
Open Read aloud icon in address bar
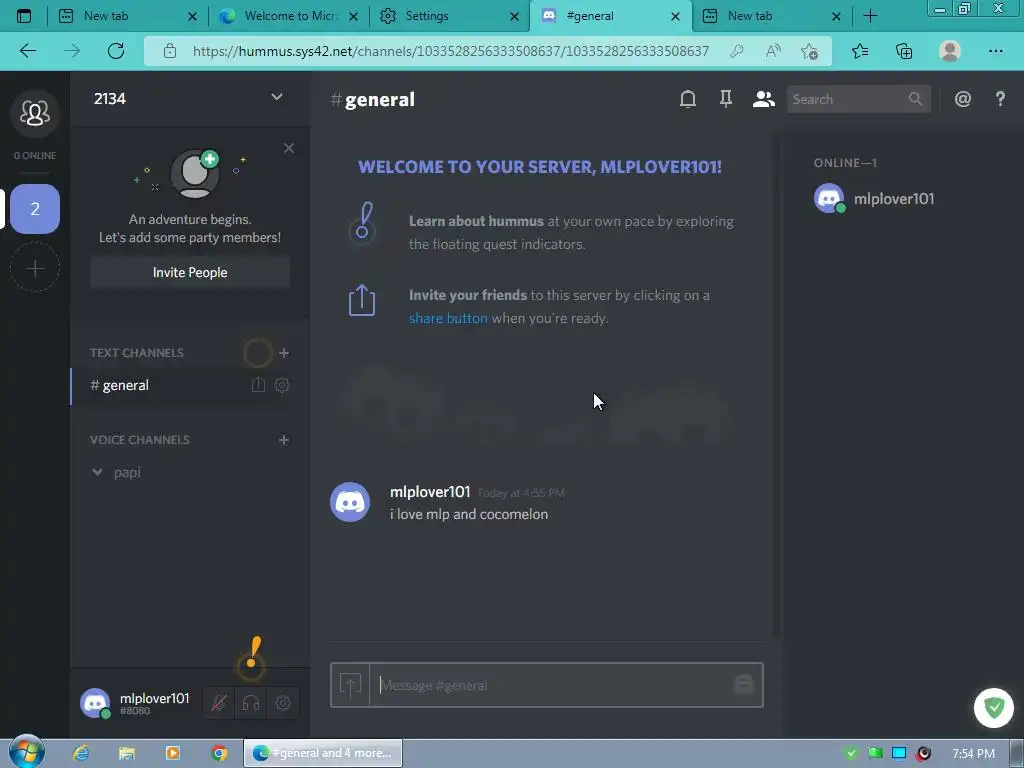point(773,51)
